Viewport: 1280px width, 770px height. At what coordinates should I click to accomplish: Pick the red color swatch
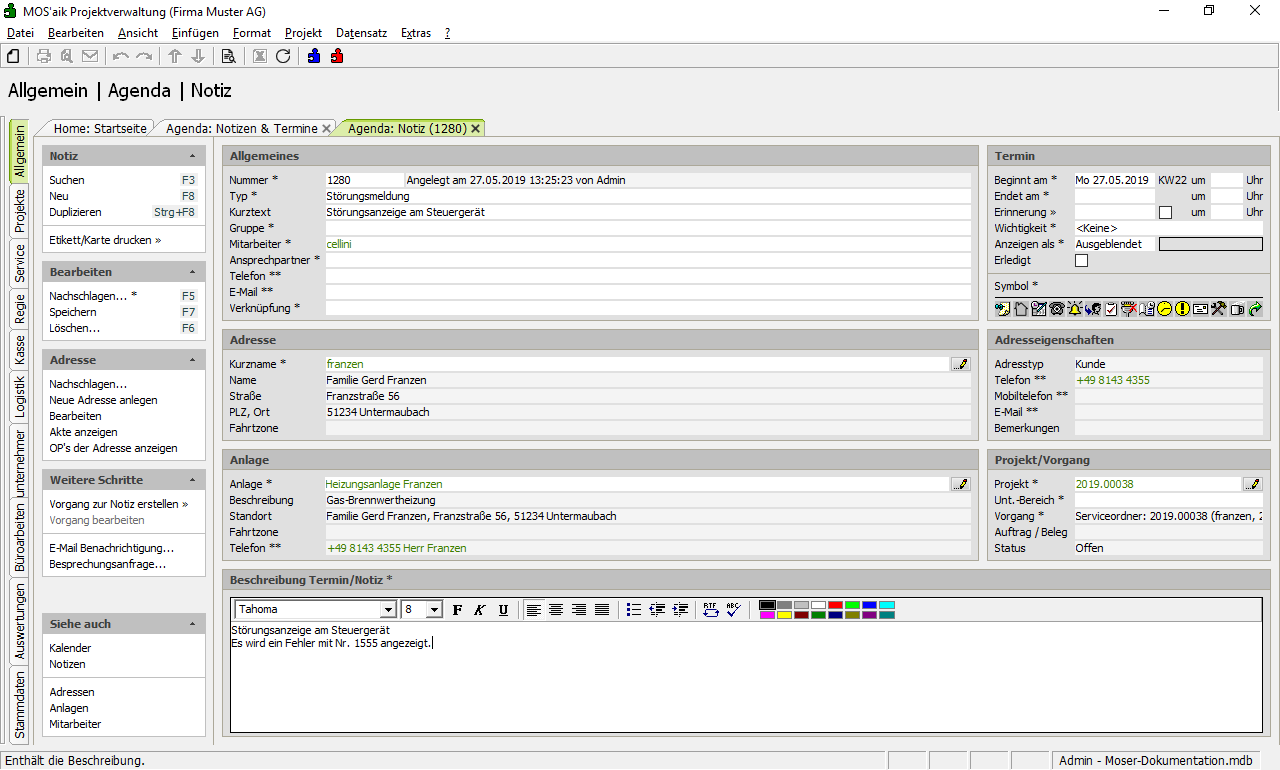pos(835,605)
